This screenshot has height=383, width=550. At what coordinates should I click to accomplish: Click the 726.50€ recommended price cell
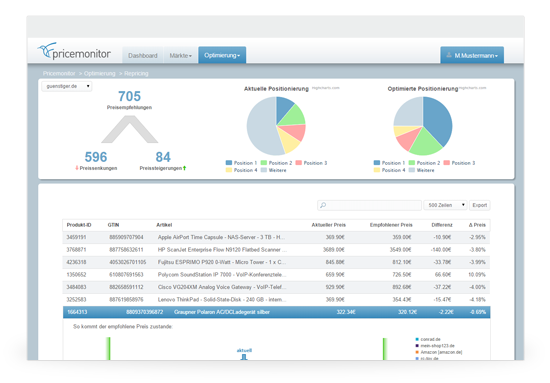tap(402, 275)
